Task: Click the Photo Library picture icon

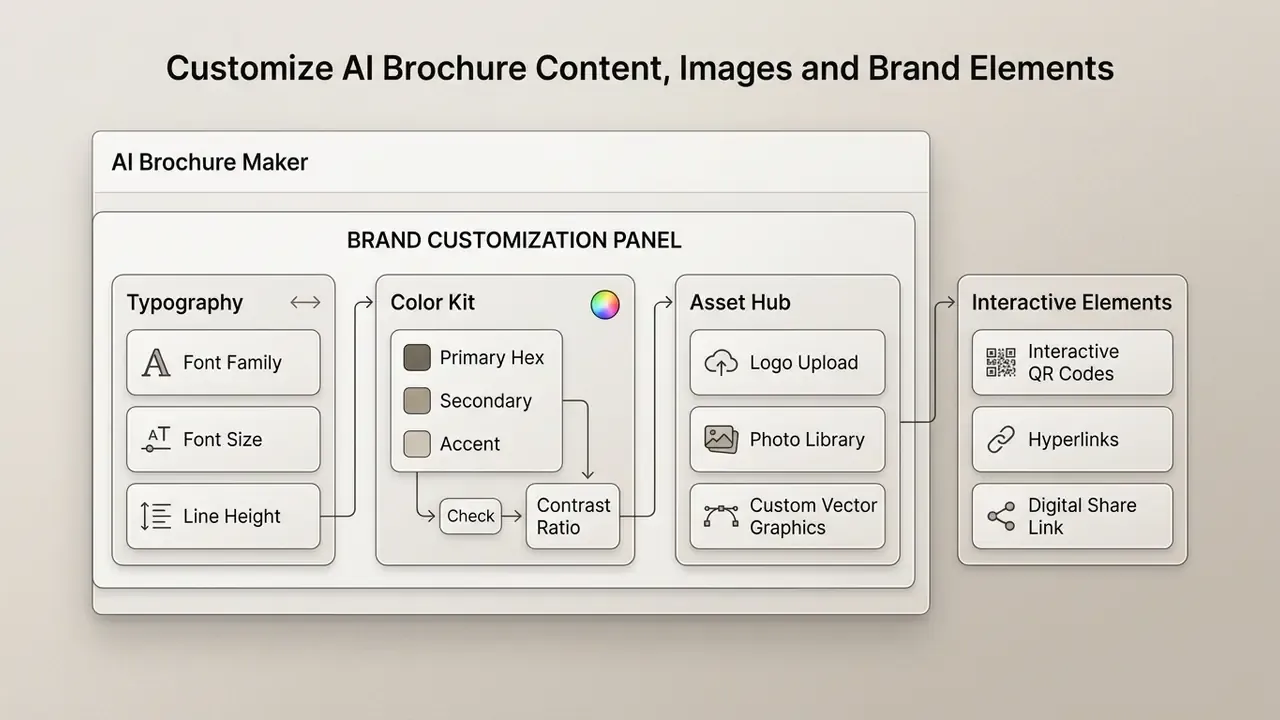Action: 721,439
